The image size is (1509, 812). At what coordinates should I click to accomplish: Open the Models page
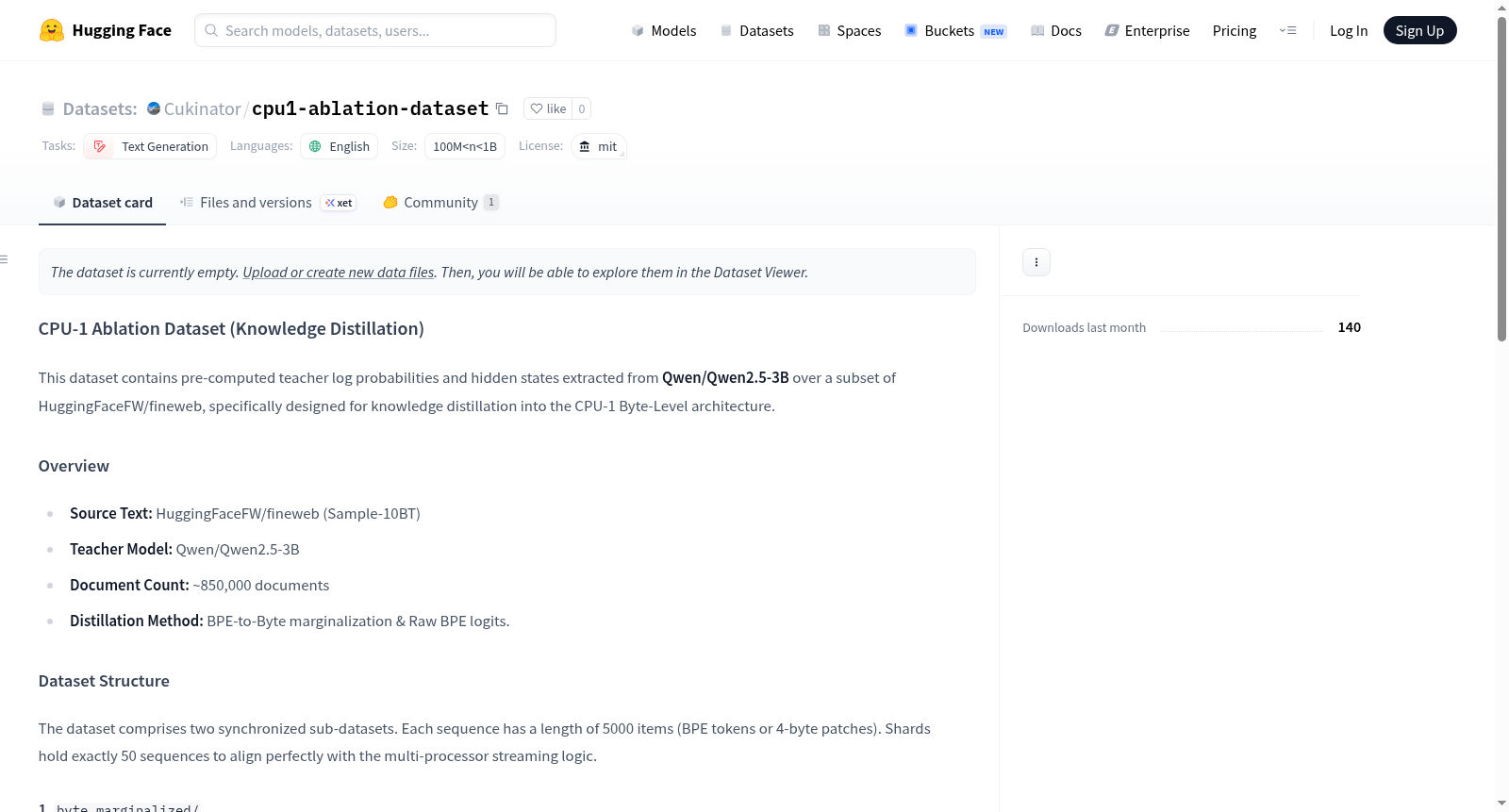[x=664, y=30]
